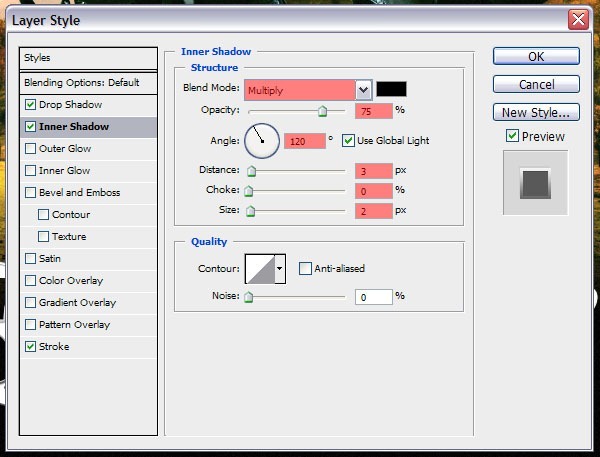Close the Layer Style dialog
Viewport: 600px width, 457px height.
click(x=577, y=20)
